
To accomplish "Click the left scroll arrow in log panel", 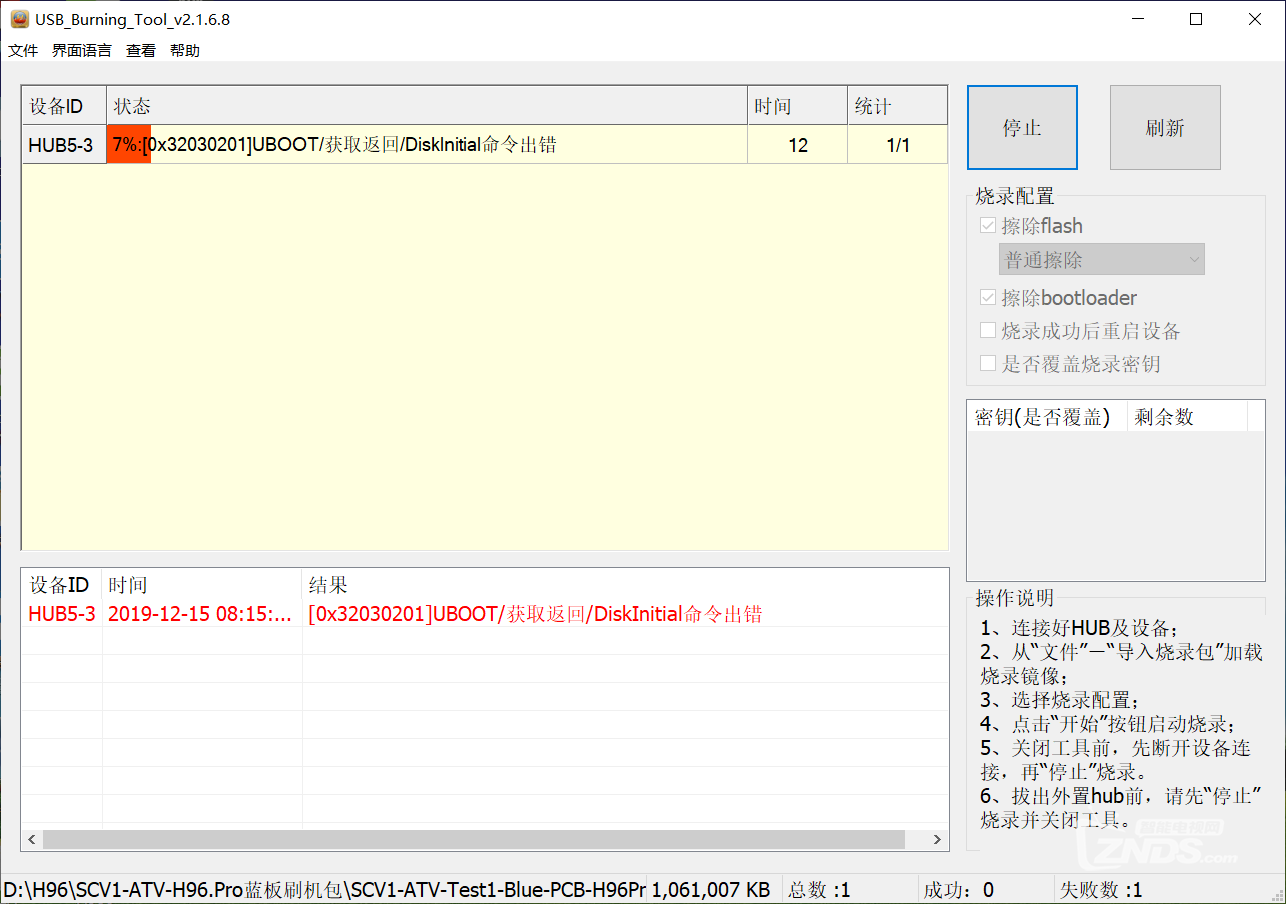I will [x=32, y=840].
